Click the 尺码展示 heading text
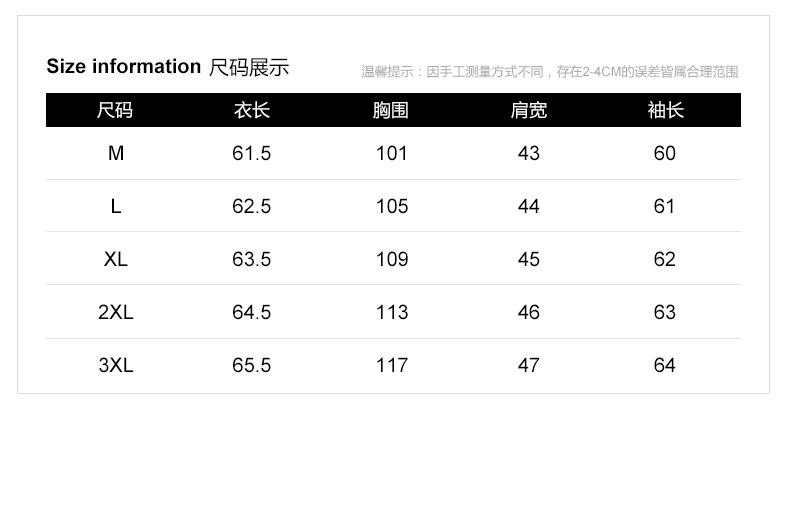This screenshot has width=790, height=508. coord(249,68)
